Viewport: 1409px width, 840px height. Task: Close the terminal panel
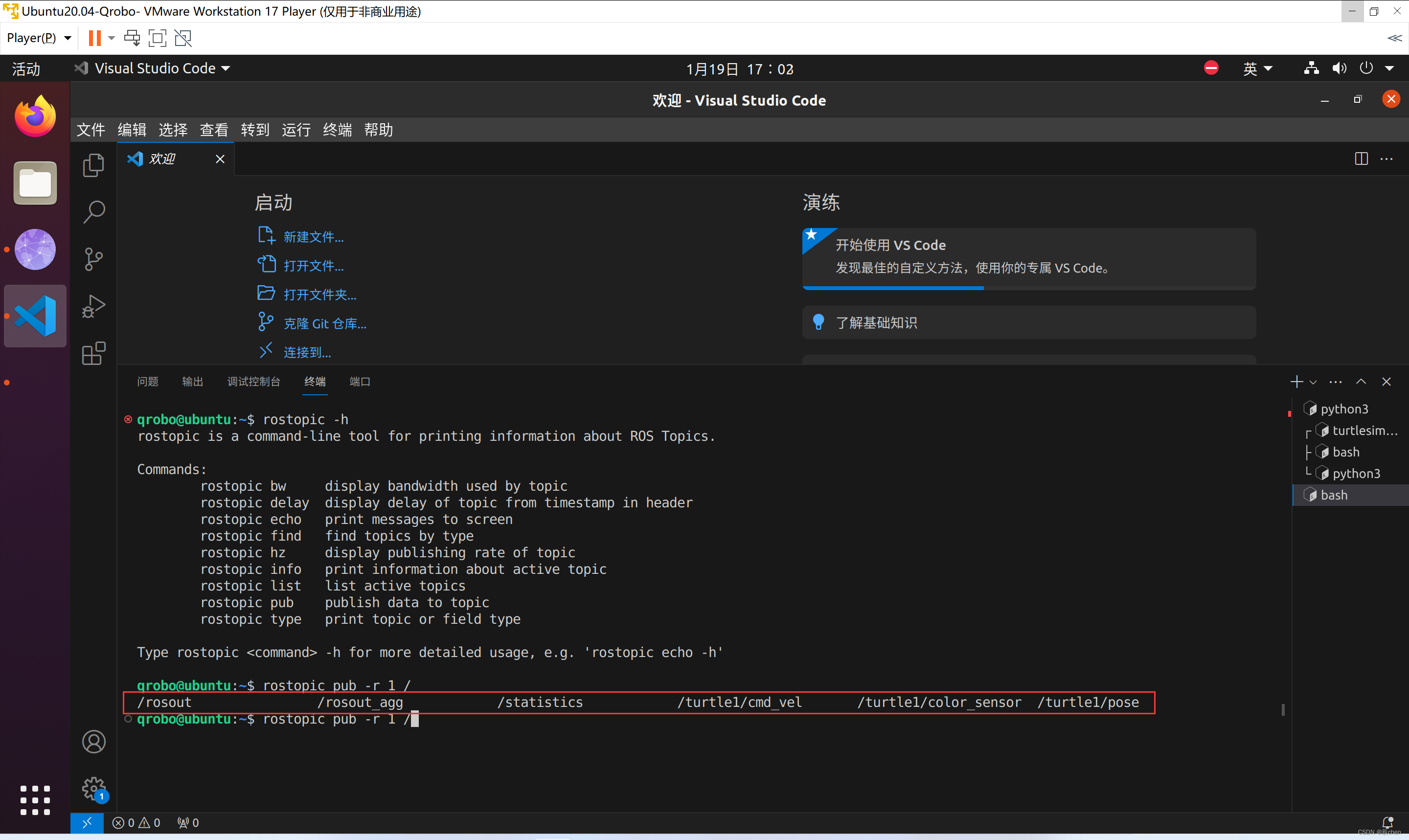click(x=1386, y=382)
